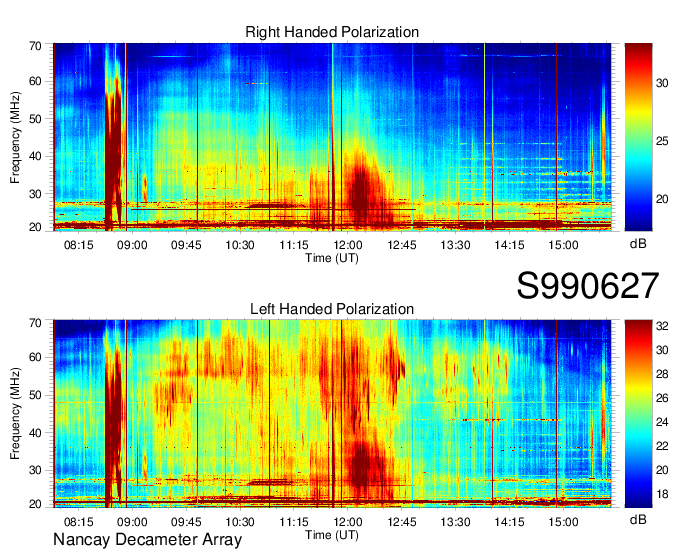The image size is (680, 552).
Task: Click the dB label under top color bar
Action: [x=638, y=244]
